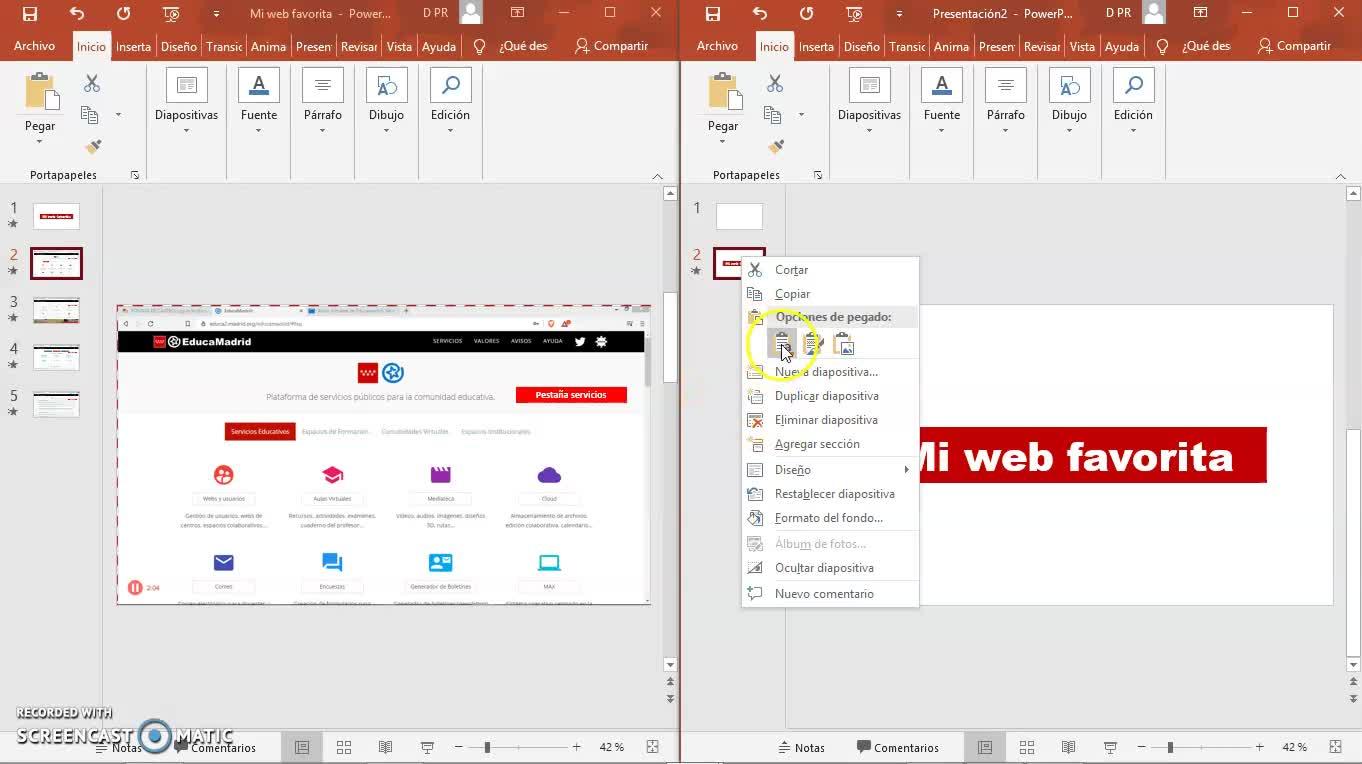Switch to Reading view in Mi web favorita status bar
The height and width of the screenshot is (764, 1362).
point(385,747)
